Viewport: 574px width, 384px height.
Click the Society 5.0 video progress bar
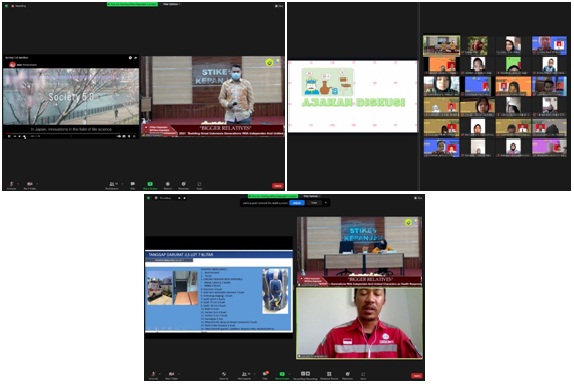coord(71,133)
